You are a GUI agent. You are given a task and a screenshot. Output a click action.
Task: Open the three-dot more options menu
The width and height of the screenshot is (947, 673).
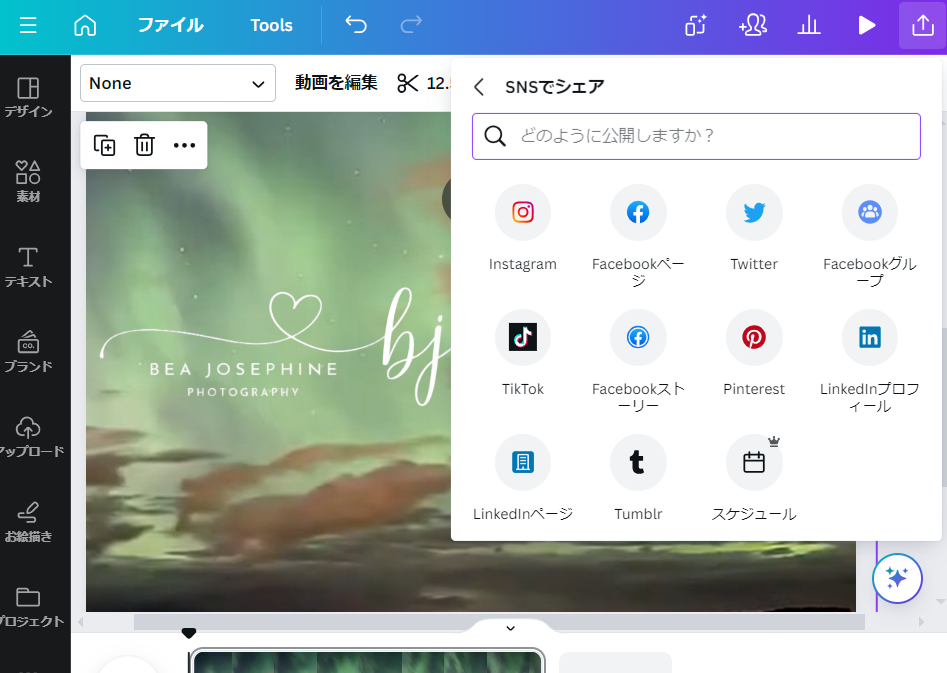(184, 145)
